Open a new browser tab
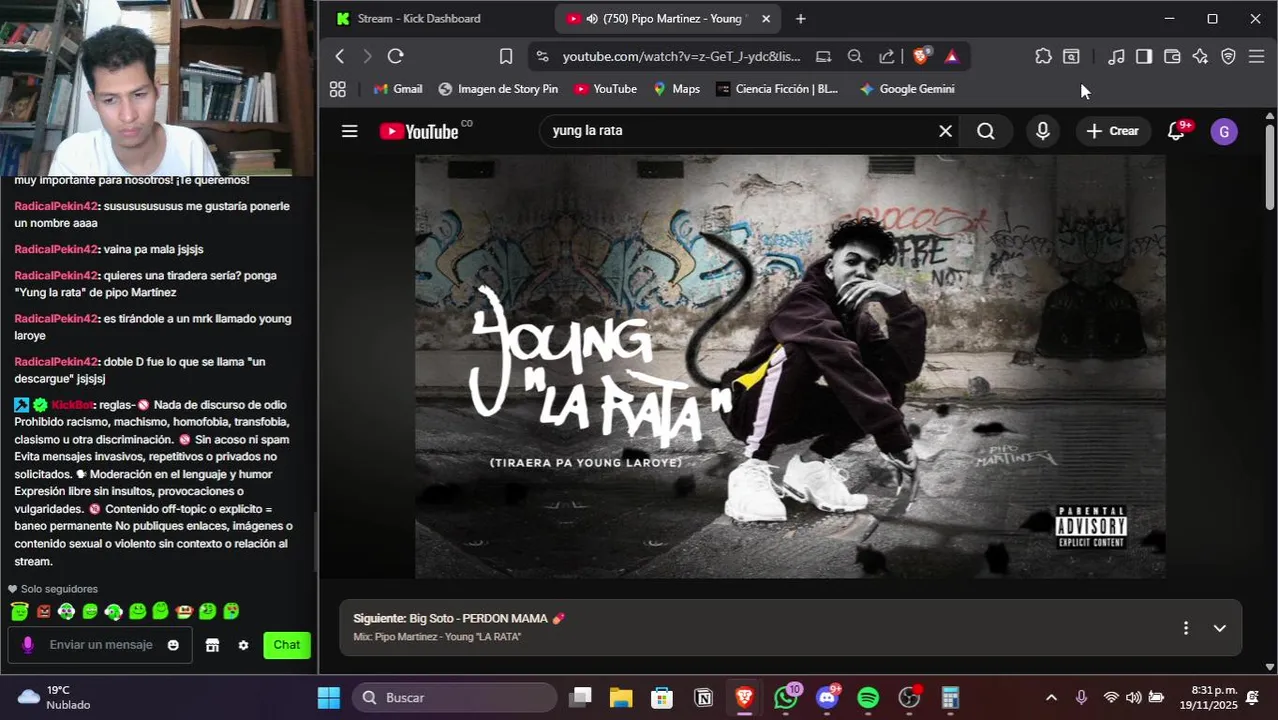 800,18
